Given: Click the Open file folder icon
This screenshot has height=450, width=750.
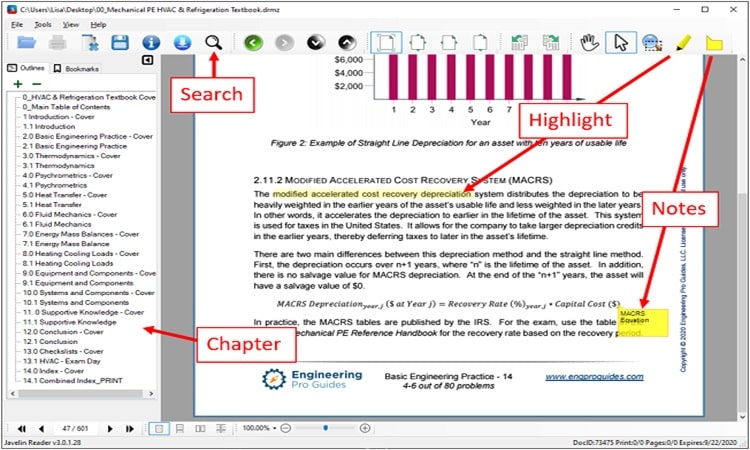Looking at the screenshot, I should pos(26,43).
